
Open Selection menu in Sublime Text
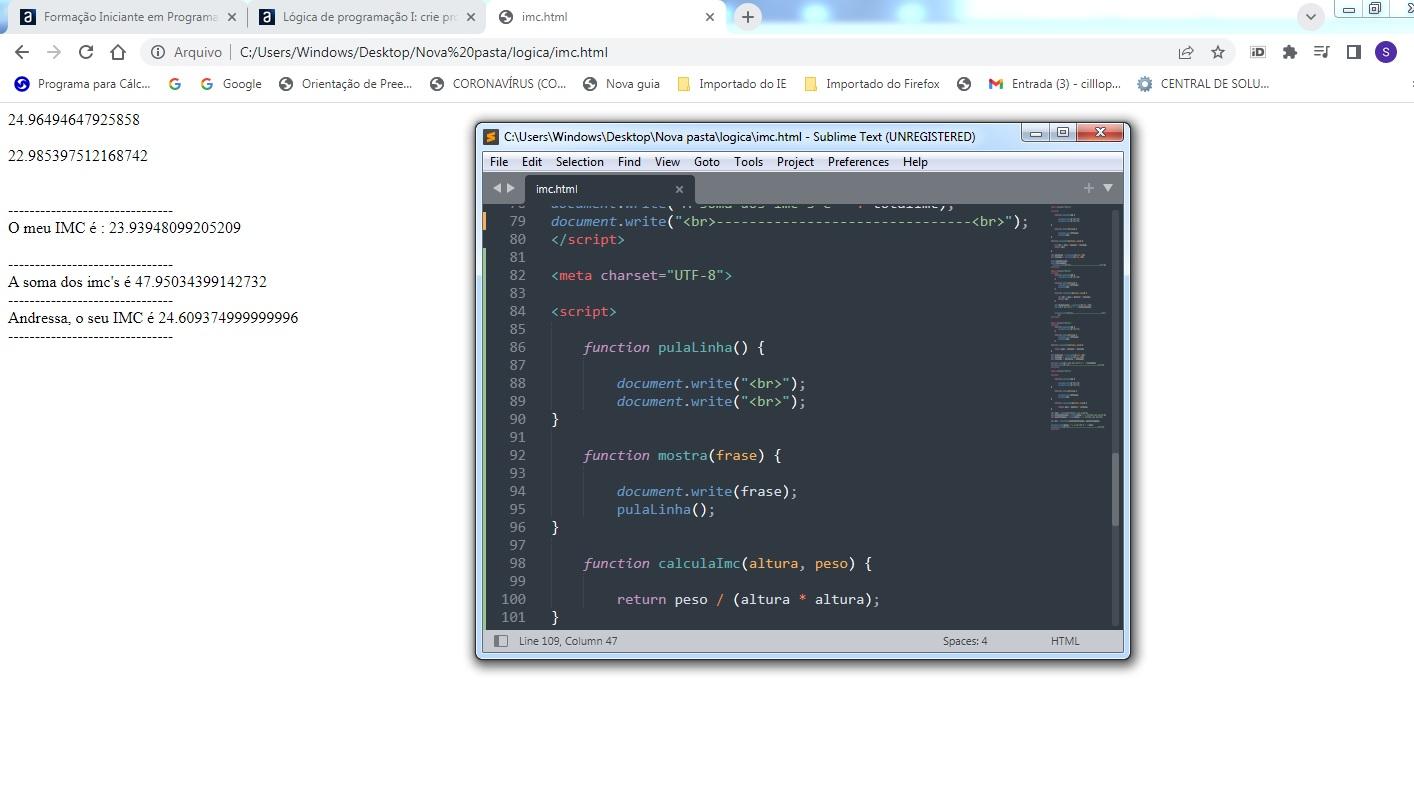(x=580, y=162)
